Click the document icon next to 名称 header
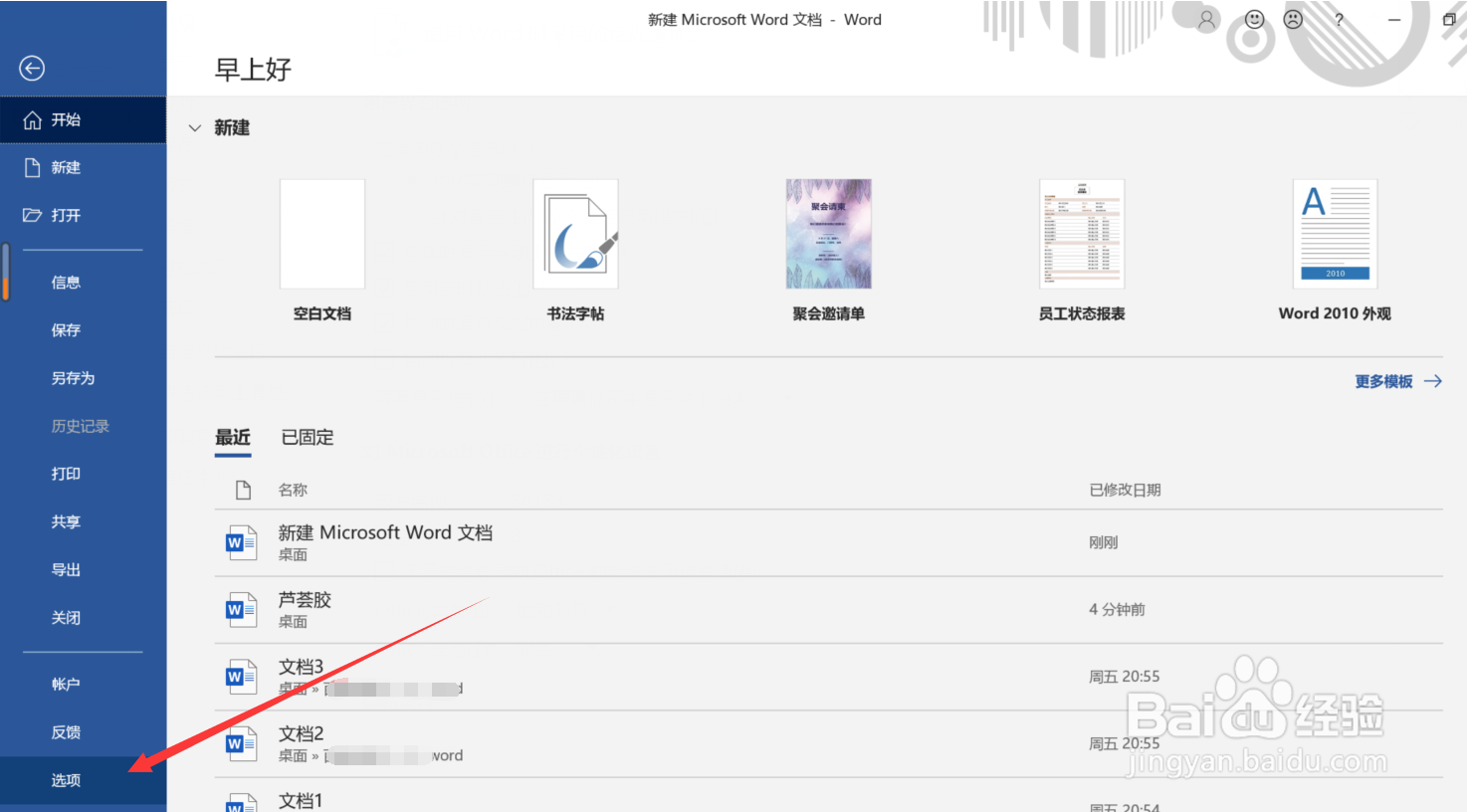The image size is (1467, 812). coord(242,489)
